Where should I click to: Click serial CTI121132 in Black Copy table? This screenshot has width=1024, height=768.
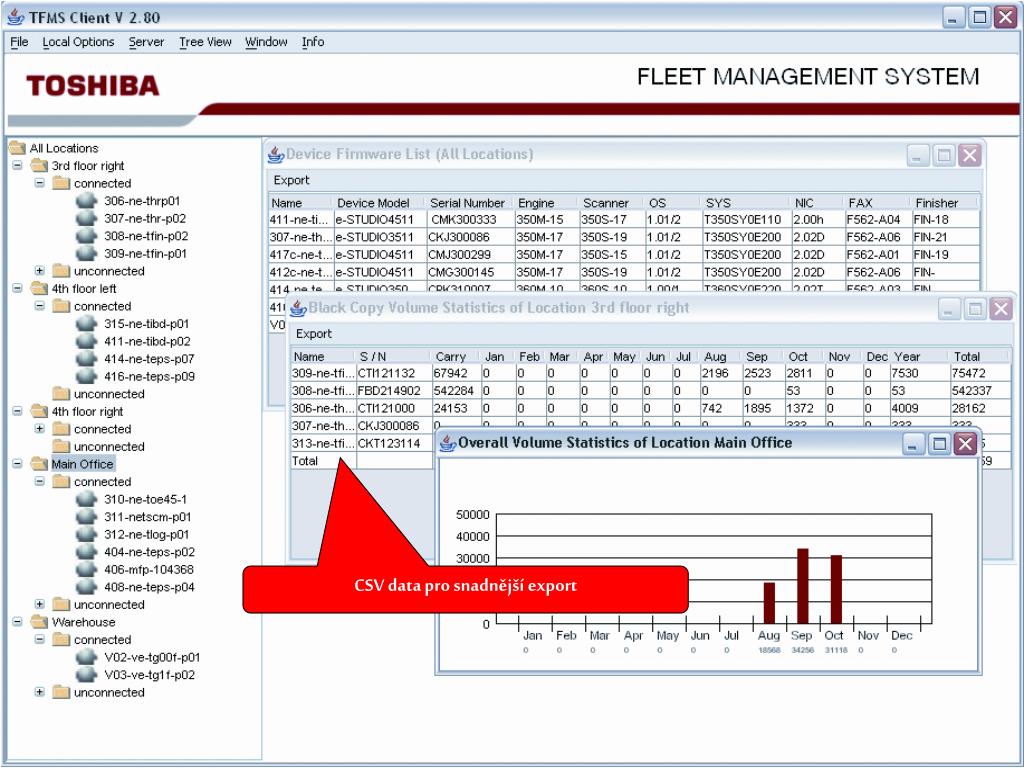393,374
